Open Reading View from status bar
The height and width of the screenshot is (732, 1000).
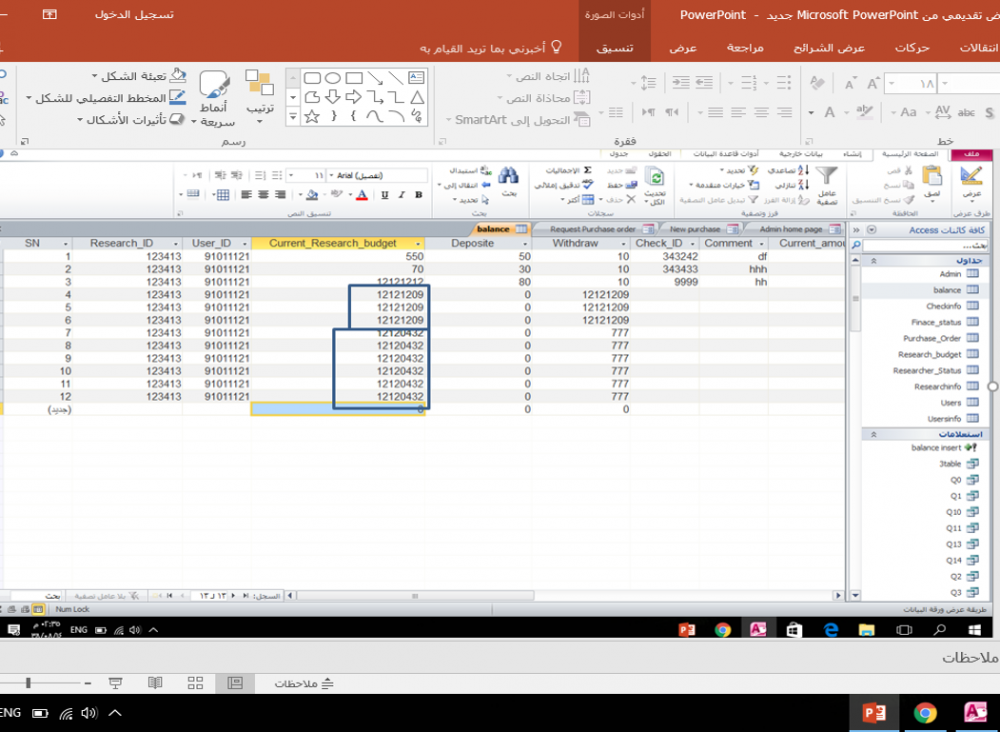tap(155, 682)
